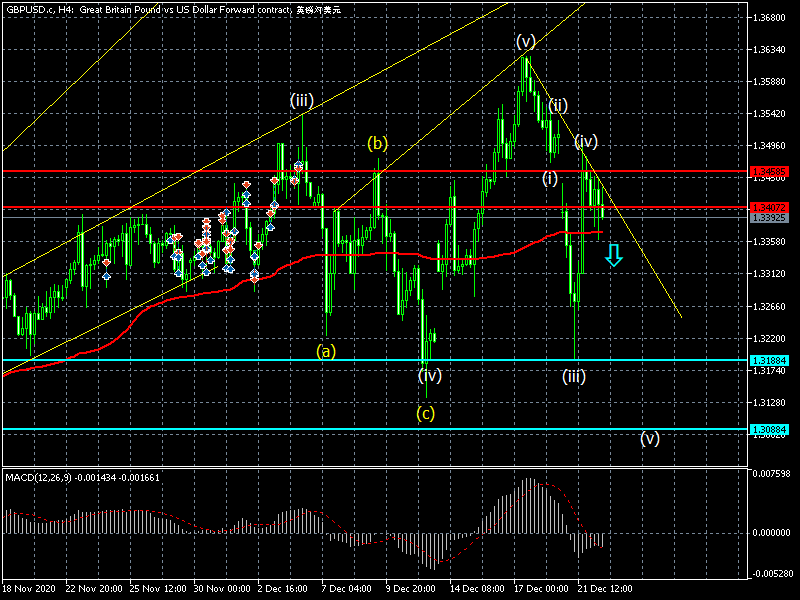Click the MACD(12,26,9) indicator label
800x600 pixels.
pyautogui.click(x=82, y=478)
